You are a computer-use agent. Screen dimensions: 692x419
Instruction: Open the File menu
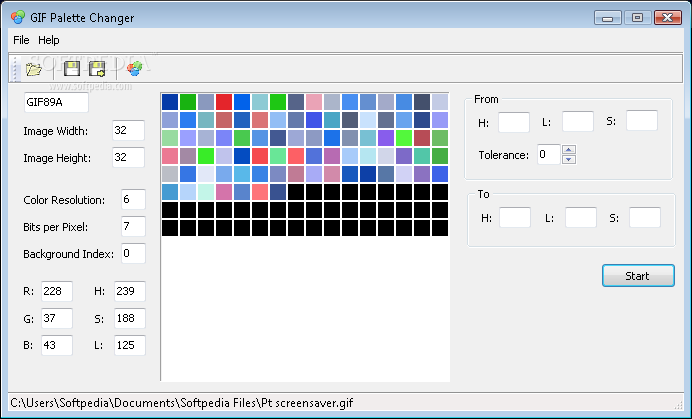tap(21, 40)
